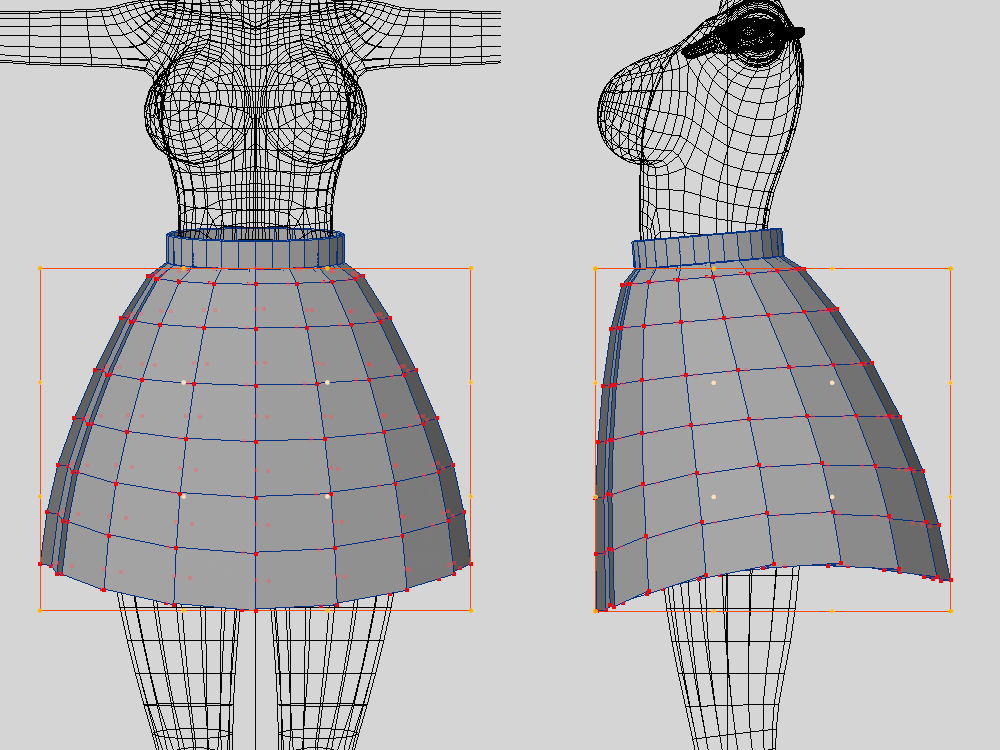Select lower-right white control point on side-view skirt
1000x750 pixels.
(x=832, y=496)
